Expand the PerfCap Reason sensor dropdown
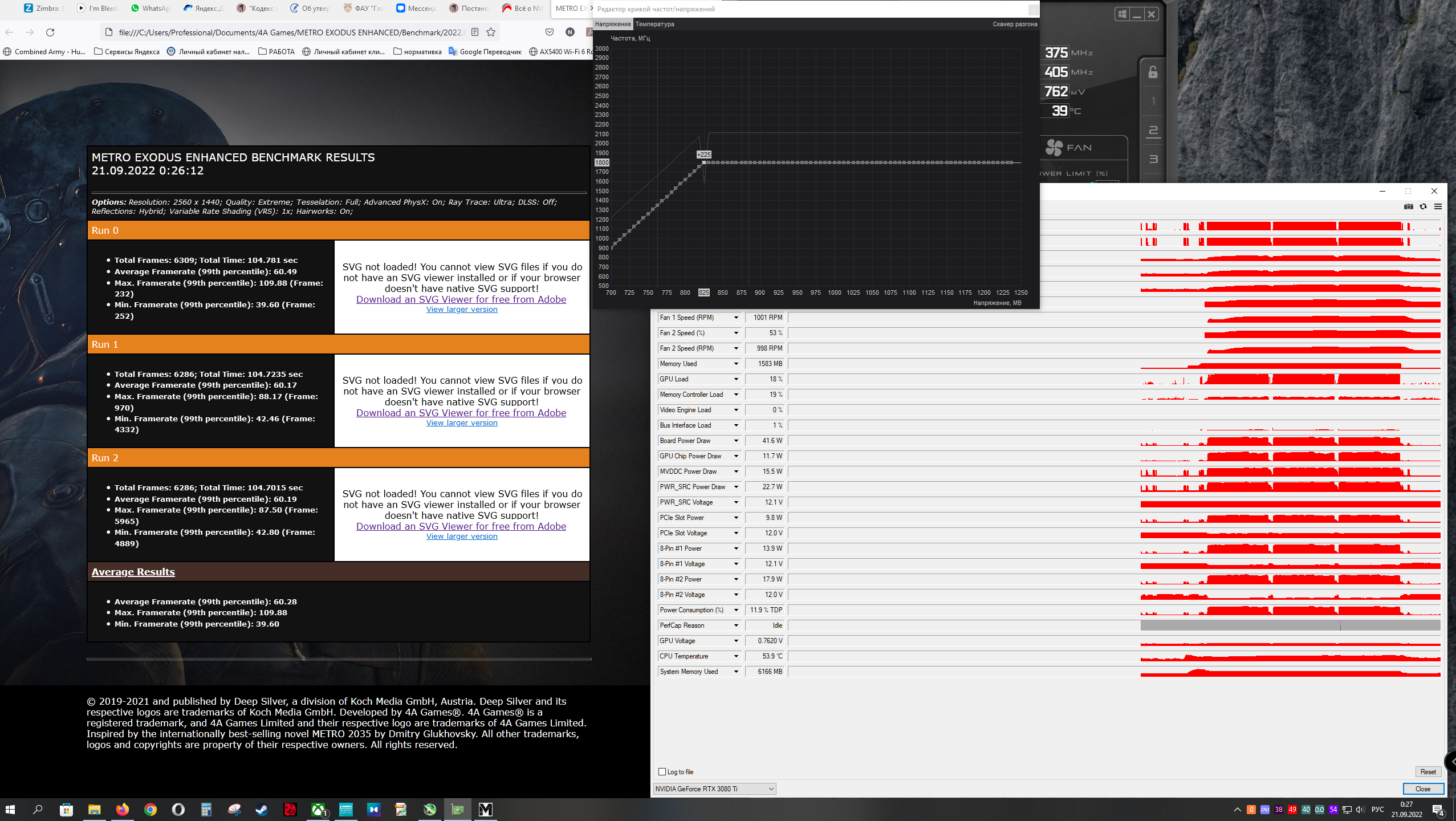The height and width of the screenshot is (821, 1456). click(x=736, y=625)
